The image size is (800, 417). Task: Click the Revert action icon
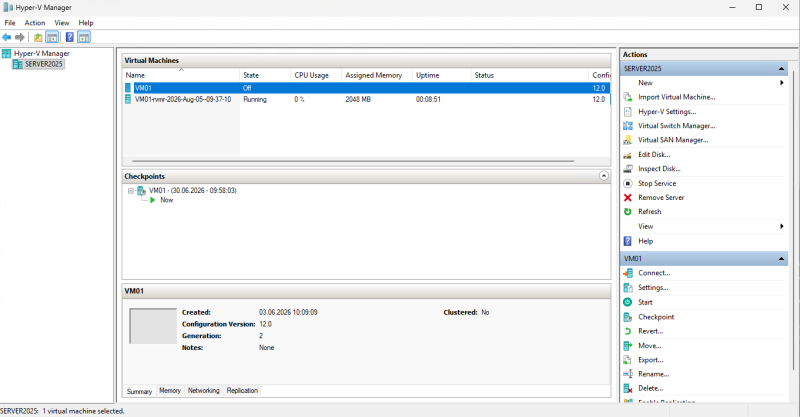point(628,331)
